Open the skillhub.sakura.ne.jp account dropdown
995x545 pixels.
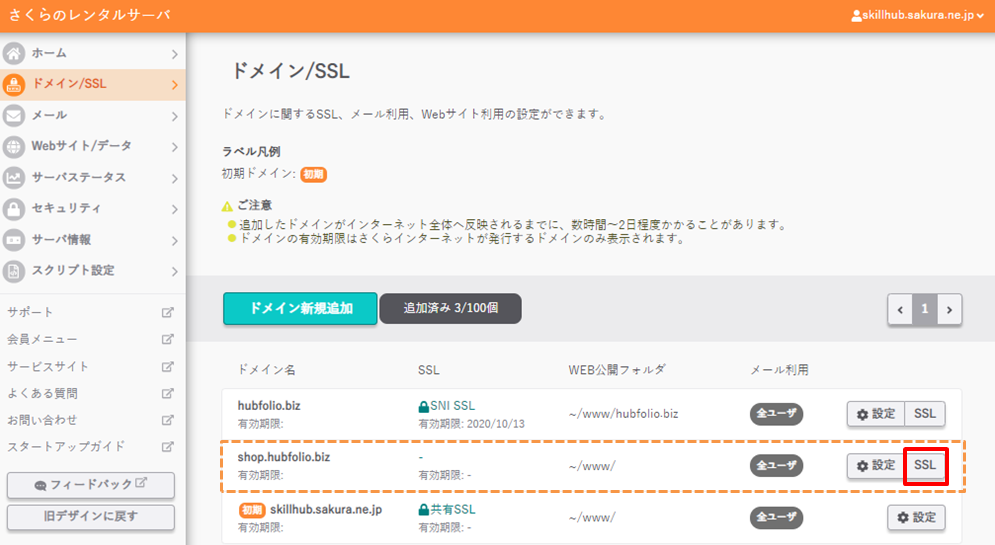918,15
